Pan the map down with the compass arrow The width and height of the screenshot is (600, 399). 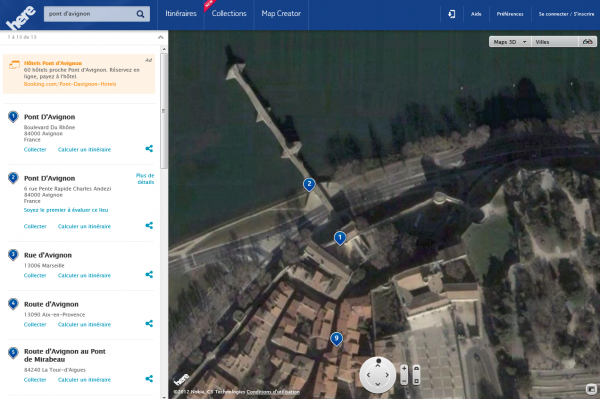pyautogui.click(x=378, y=384)
